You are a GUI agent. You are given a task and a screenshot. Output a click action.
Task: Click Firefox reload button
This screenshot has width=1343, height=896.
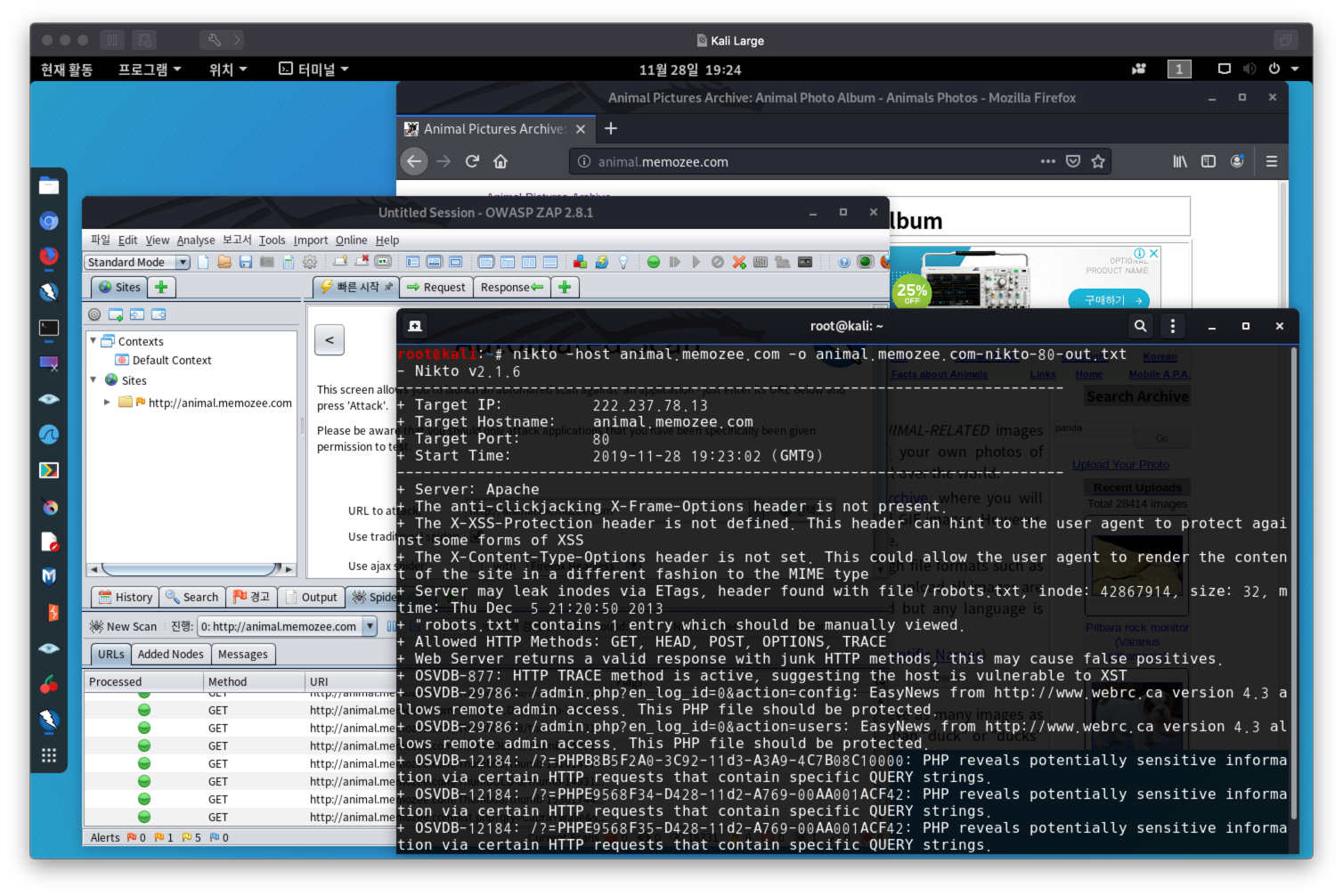(x=472, y=161)
